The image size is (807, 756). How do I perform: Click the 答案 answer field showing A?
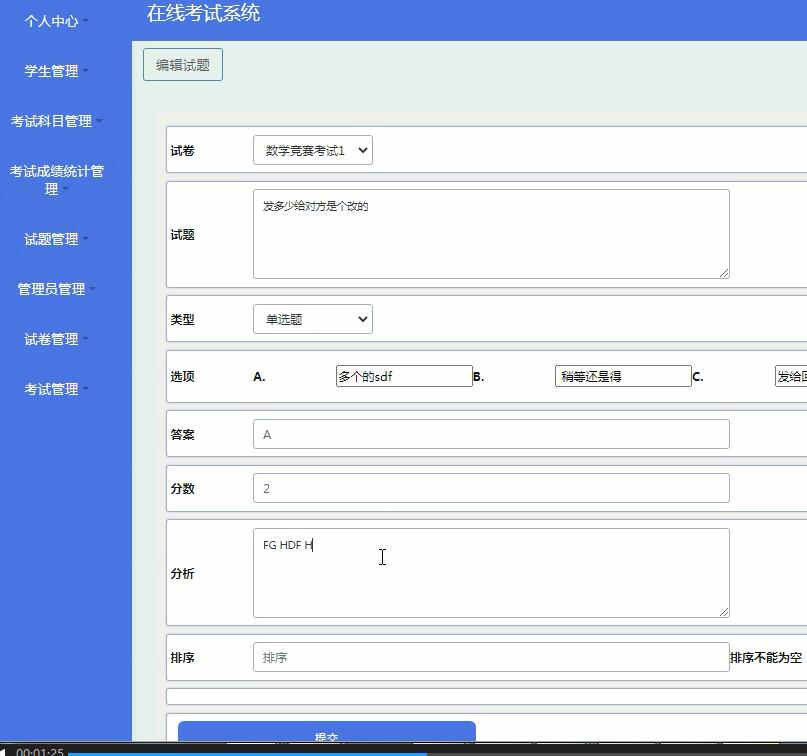point(490,433)
